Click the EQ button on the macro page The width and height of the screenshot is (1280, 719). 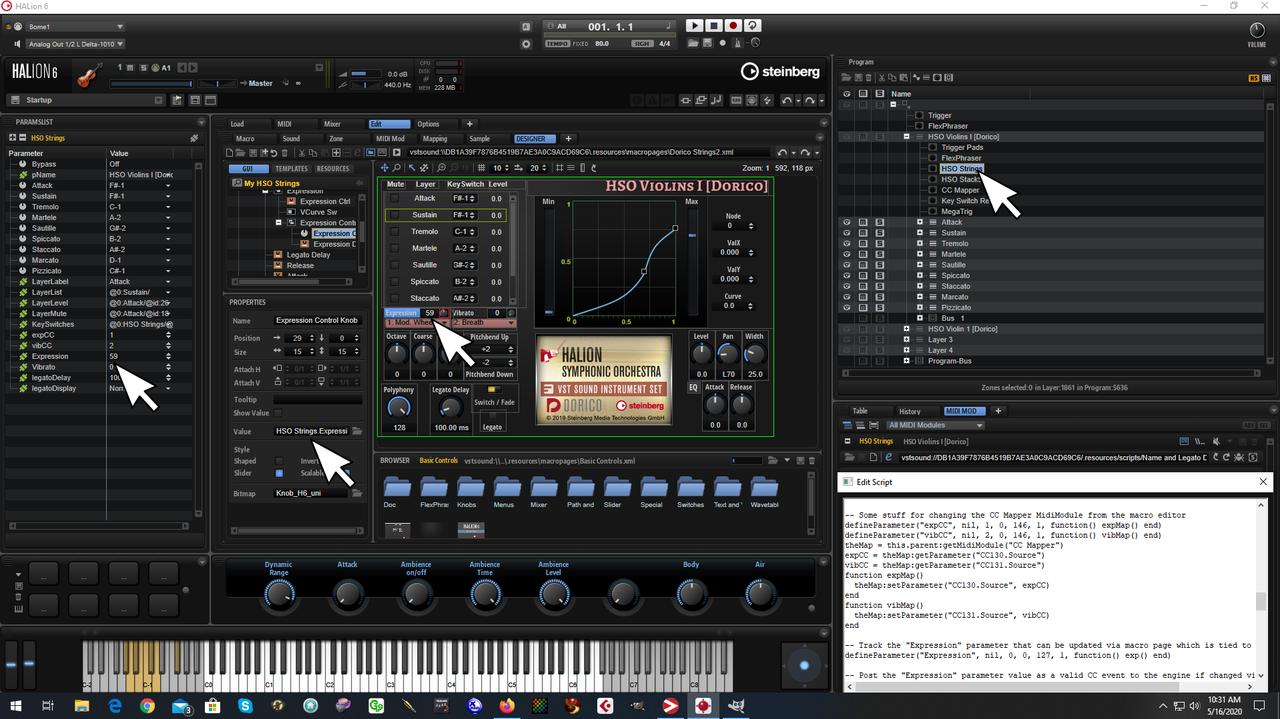(x=693, y=387)
